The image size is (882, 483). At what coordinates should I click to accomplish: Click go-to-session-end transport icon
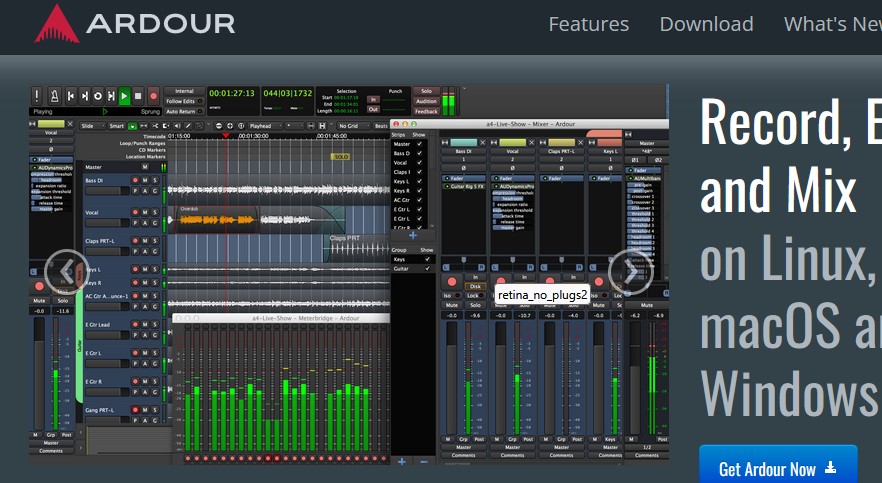(84, 96)
